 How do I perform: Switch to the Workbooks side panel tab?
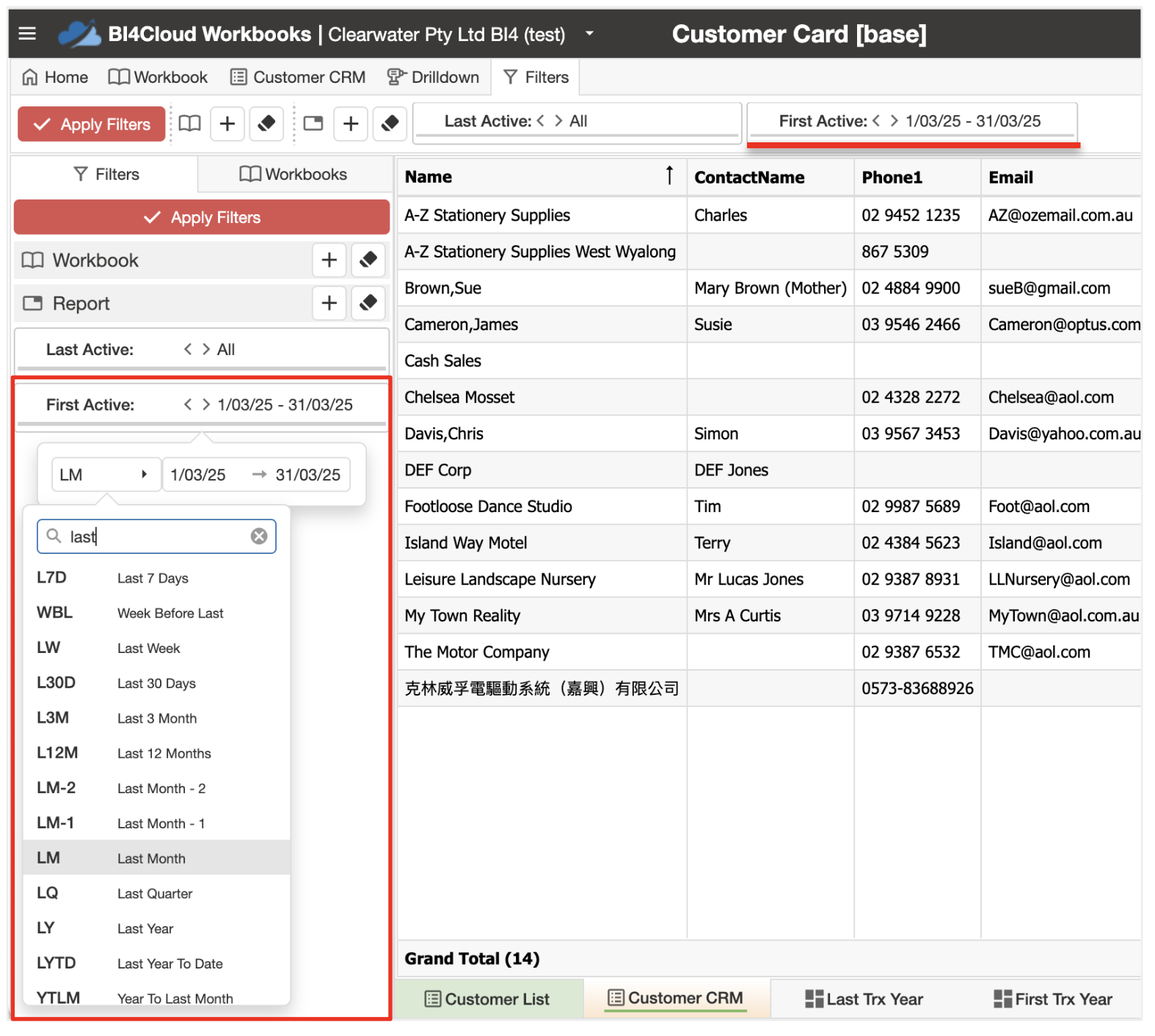(x=294, y=174)
